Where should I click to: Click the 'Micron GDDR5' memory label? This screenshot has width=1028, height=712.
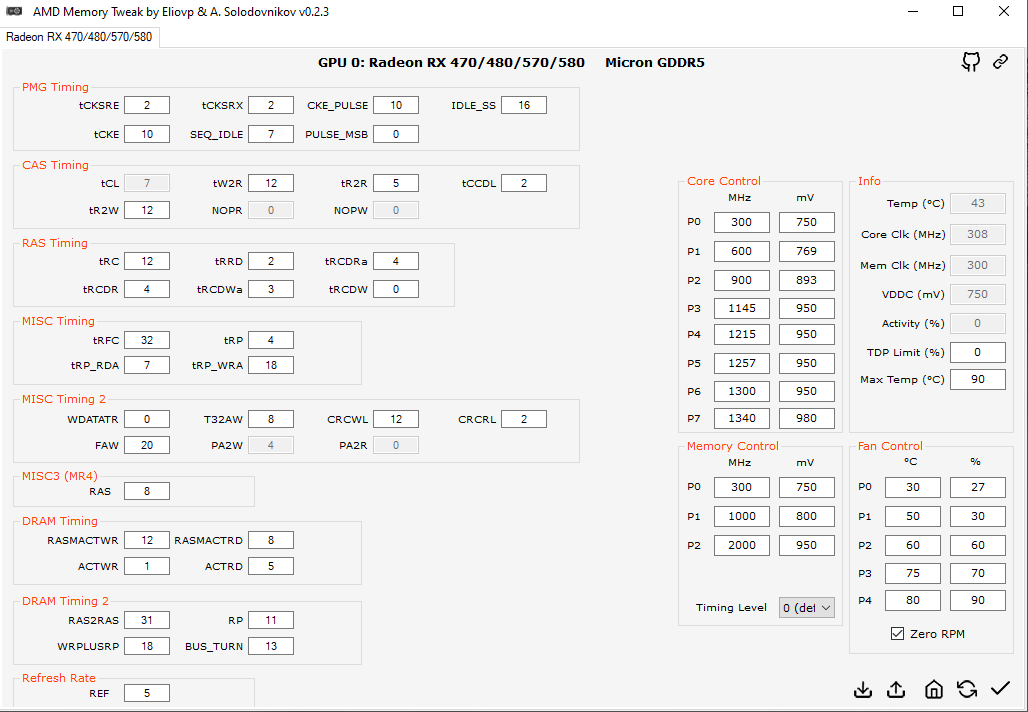(655, 63)
